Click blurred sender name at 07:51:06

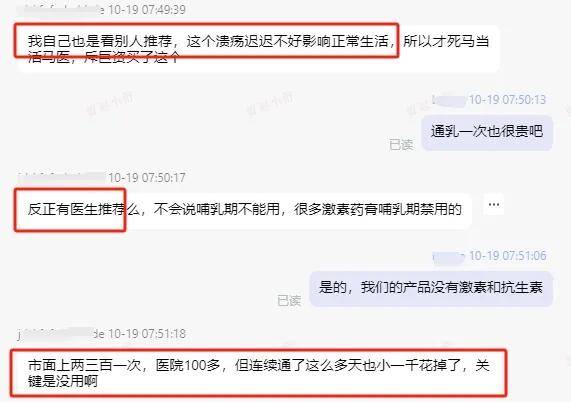448,256
